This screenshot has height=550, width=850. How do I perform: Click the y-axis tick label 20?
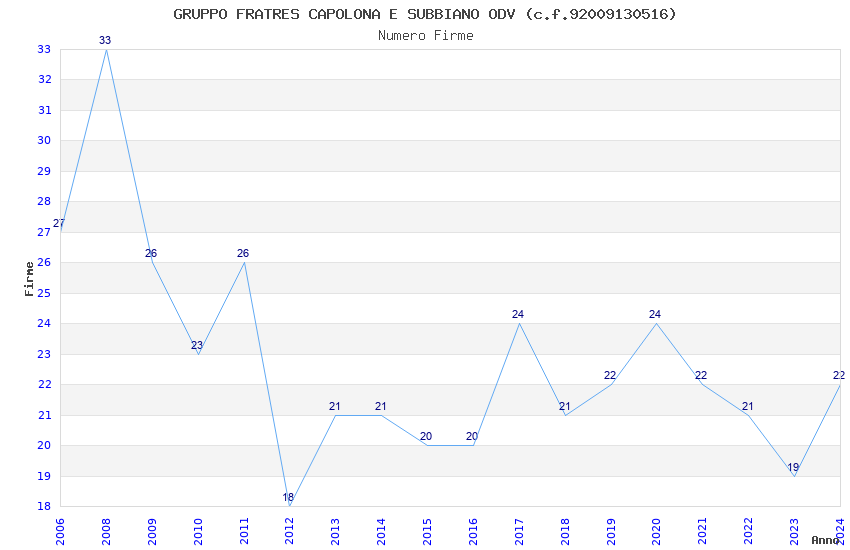(44, 445)
